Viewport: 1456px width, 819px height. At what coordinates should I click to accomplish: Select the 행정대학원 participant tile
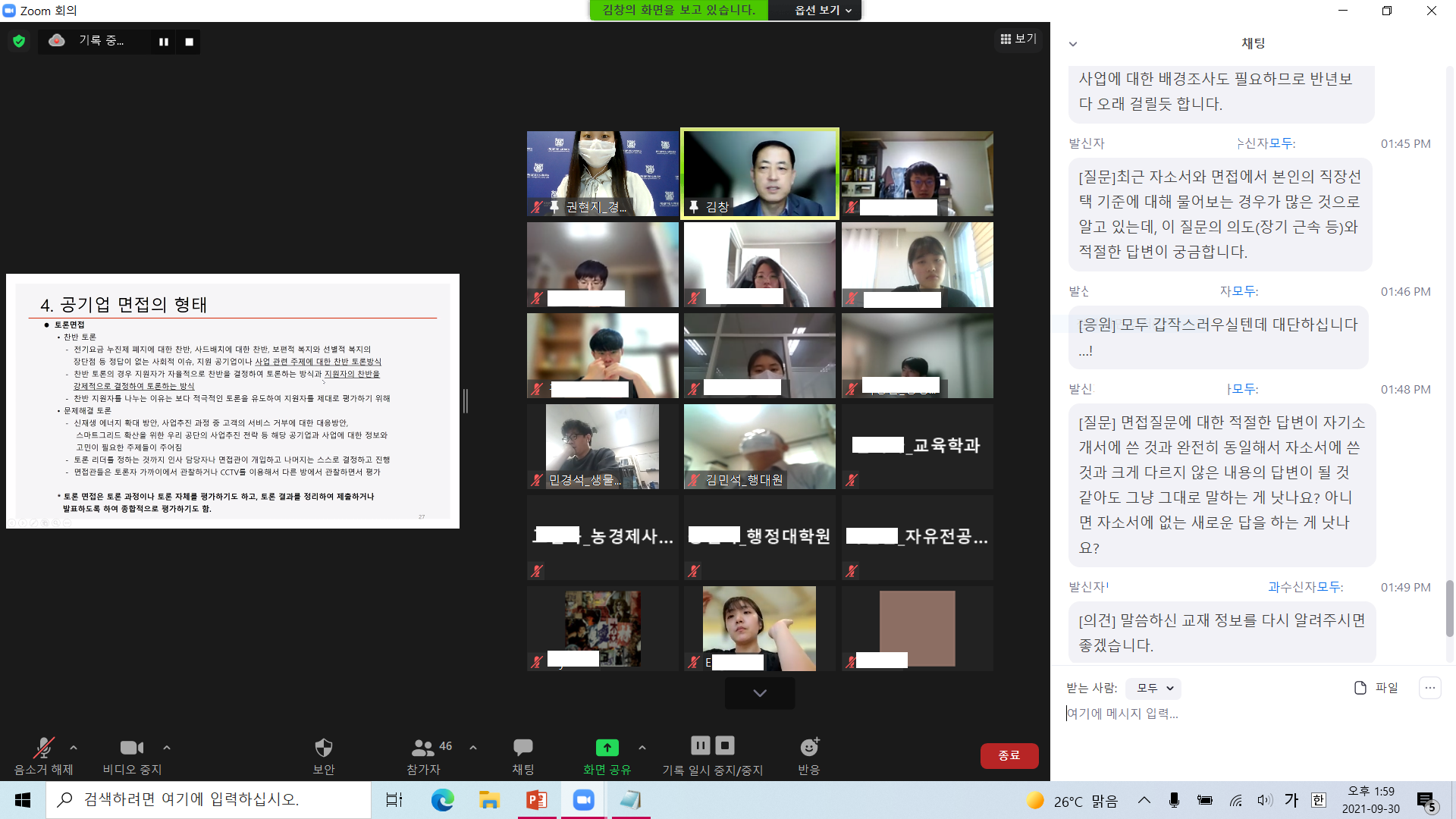pyautogui.click(x=760, y=538)
